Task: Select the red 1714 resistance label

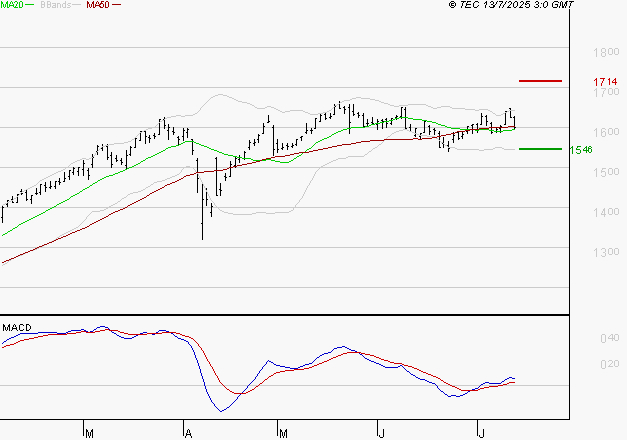Action: click(x=605, y=81)
